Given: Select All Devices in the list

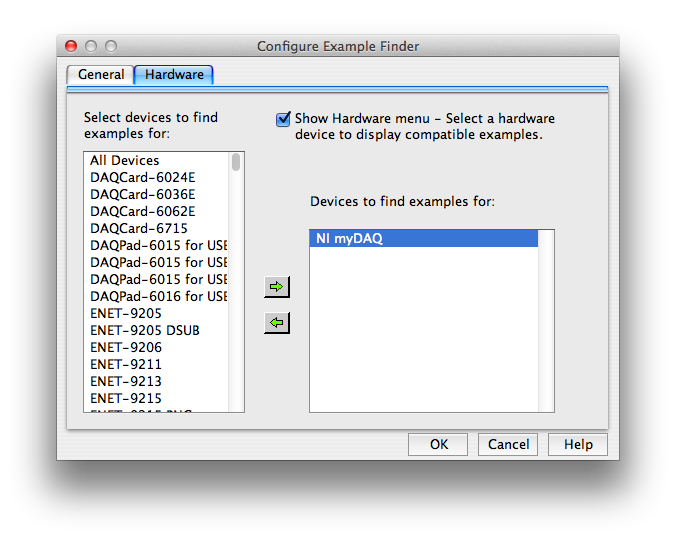Looking at the screenshot, I should [x=125, y=161].
